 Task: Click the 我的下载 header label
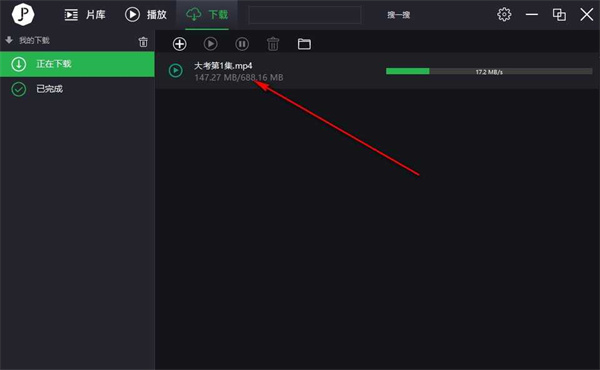34,41
